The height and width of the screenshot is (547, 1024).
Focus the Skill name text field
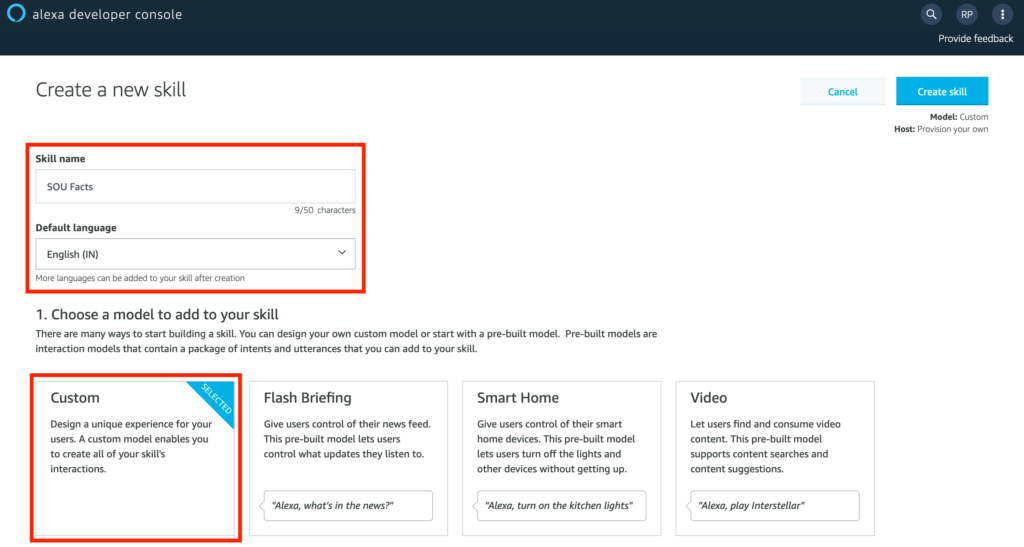(x=195, y=186)
